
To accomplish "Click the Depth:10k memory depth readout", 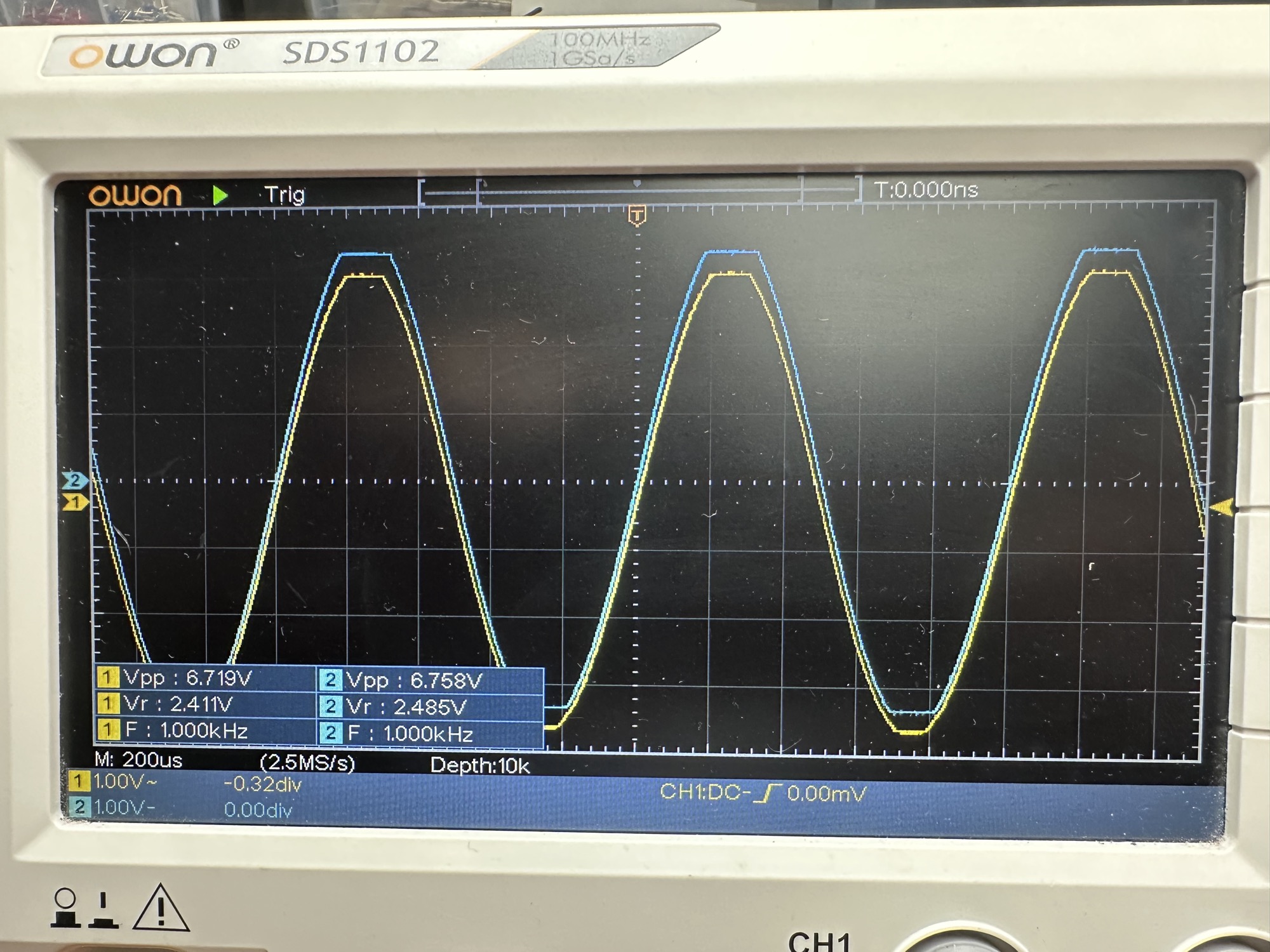I will coord(480,765).
